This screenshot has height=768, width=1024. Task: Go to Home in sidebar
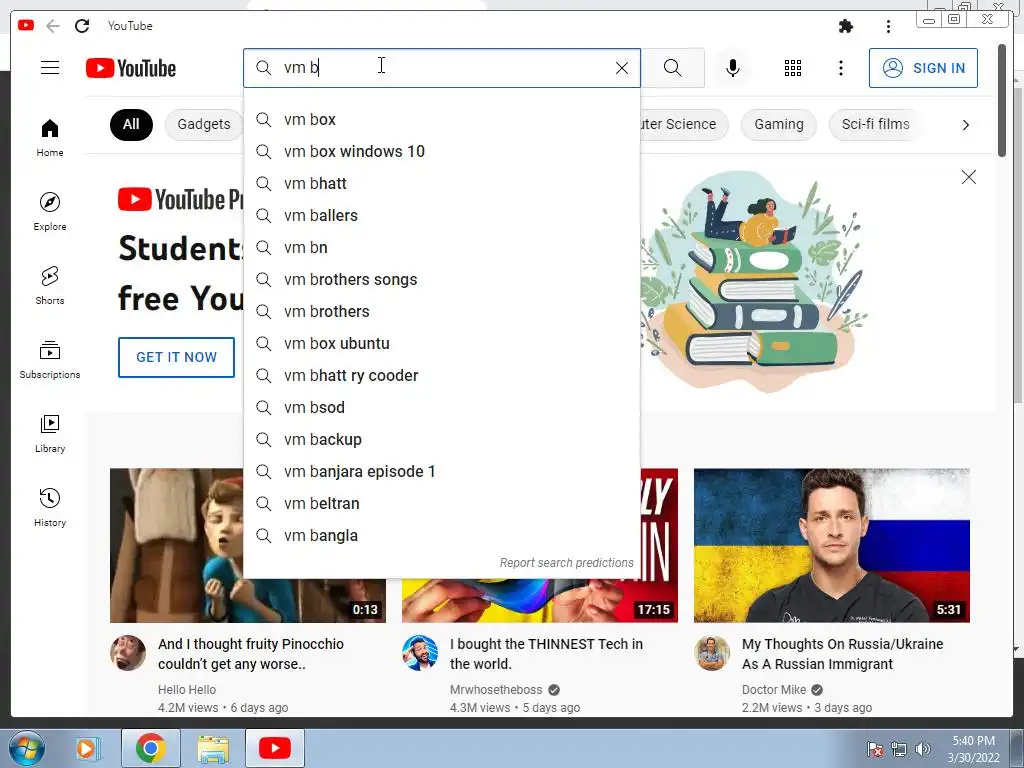(50, 137)
